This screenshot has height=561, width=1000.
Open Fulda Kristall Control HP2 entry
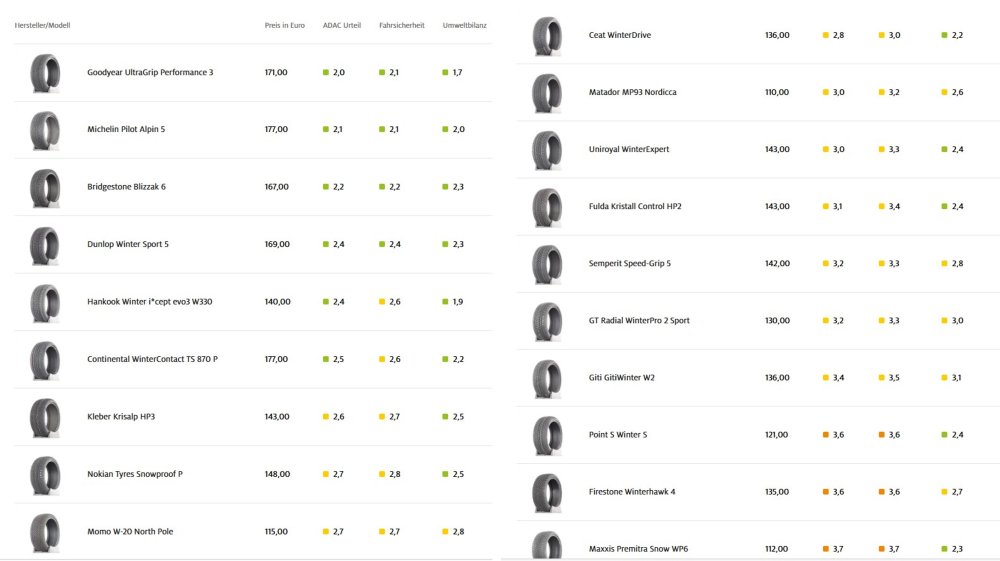(x=635, y=206)
